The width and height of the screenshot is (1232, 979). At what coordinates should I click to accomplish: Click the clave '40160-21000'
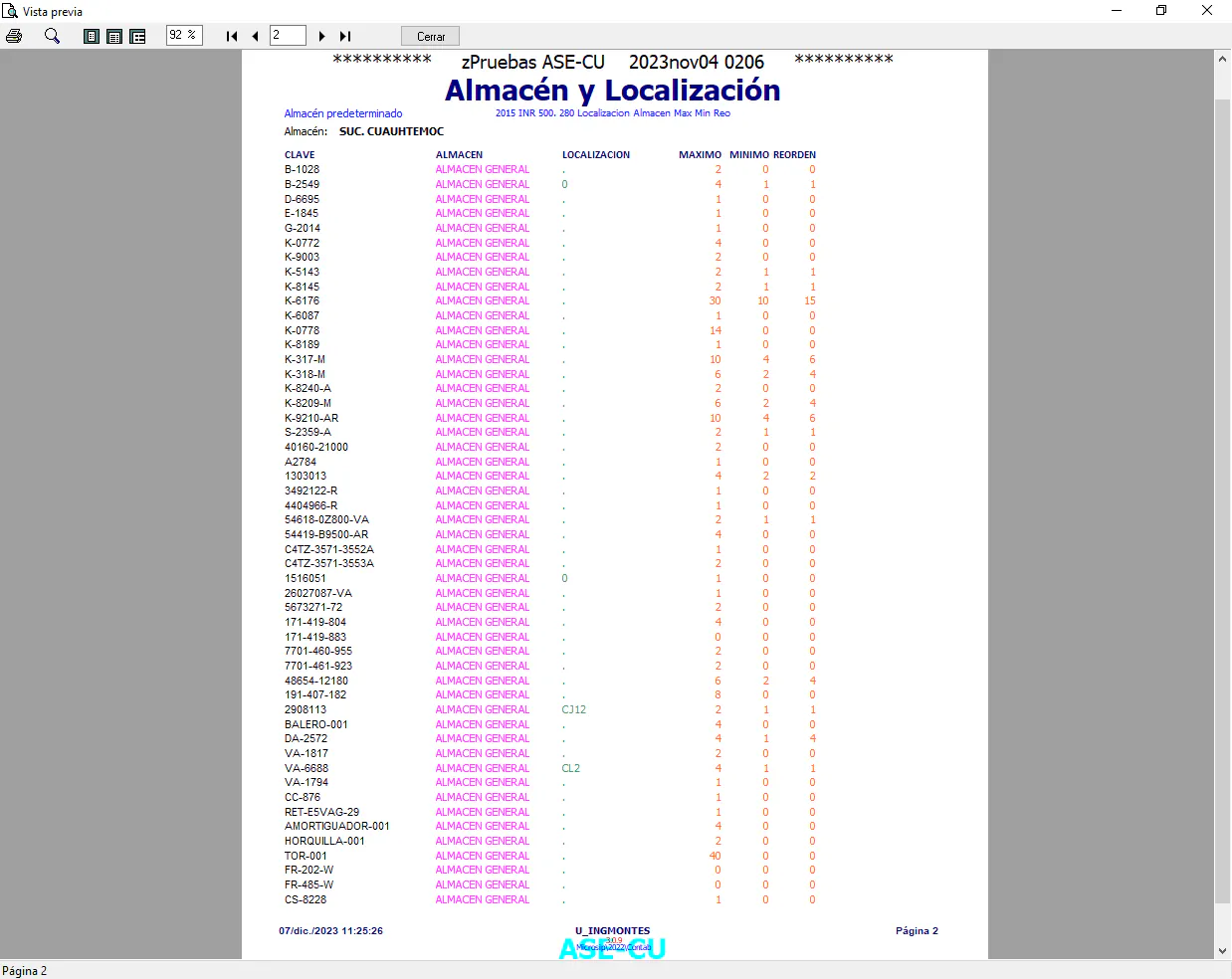tap(316, 447)
